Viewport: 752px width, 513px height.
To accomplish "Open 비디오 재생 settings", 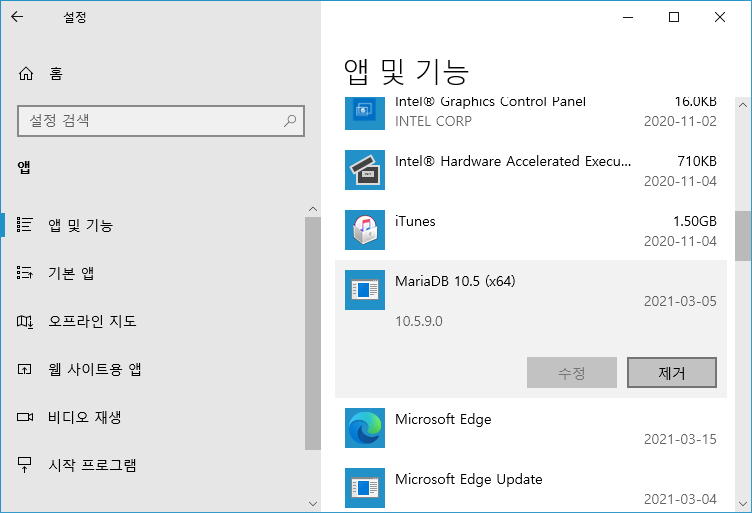I will coord(160,417).
